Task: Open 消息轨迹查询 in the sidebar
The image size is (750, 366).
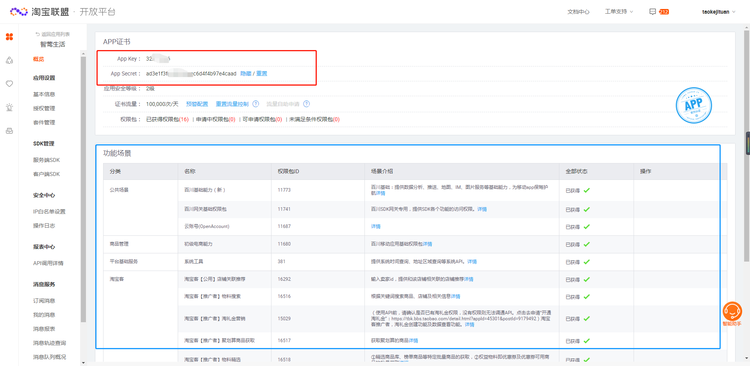Action: coord(49,343)
